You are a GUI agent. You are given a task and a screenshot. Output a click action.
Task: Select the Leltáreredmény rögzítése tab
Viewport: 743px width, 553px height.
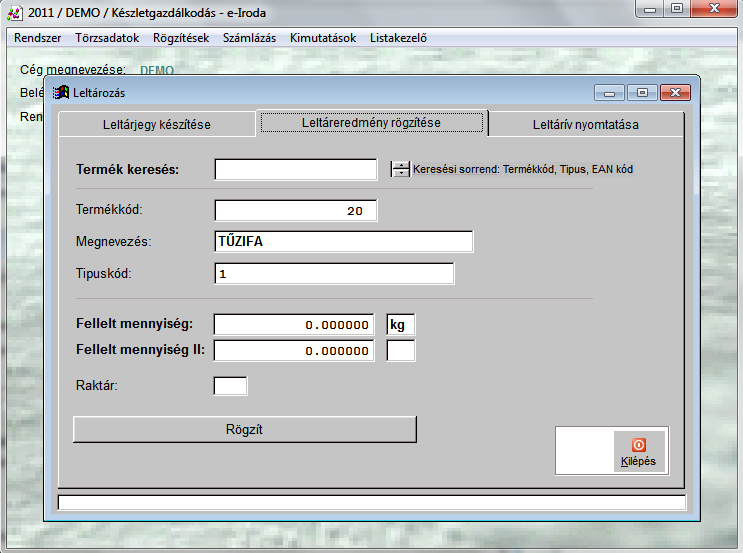pyautogui.click(x=372, y=122)
